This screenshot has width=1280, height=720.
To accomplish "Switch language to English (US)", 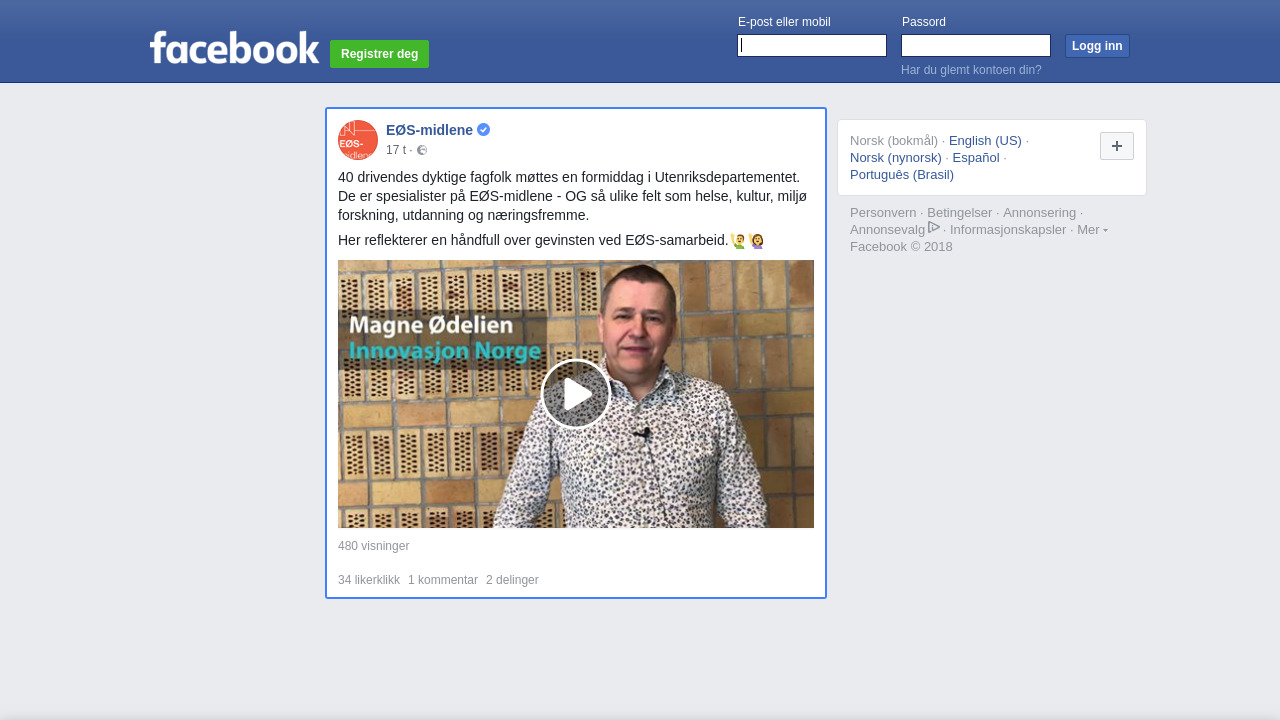I will pos(985,140).
